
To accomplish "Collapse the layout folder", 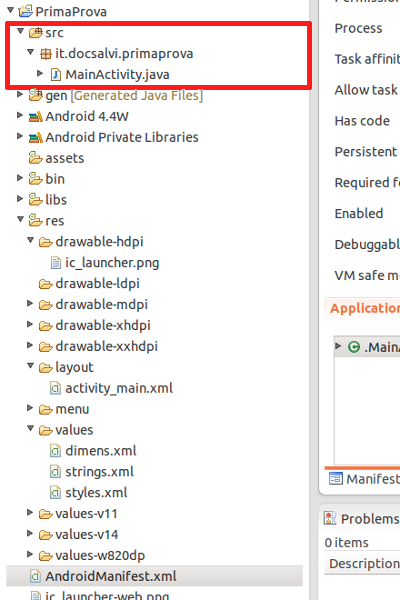I will [x=31, y=366].
